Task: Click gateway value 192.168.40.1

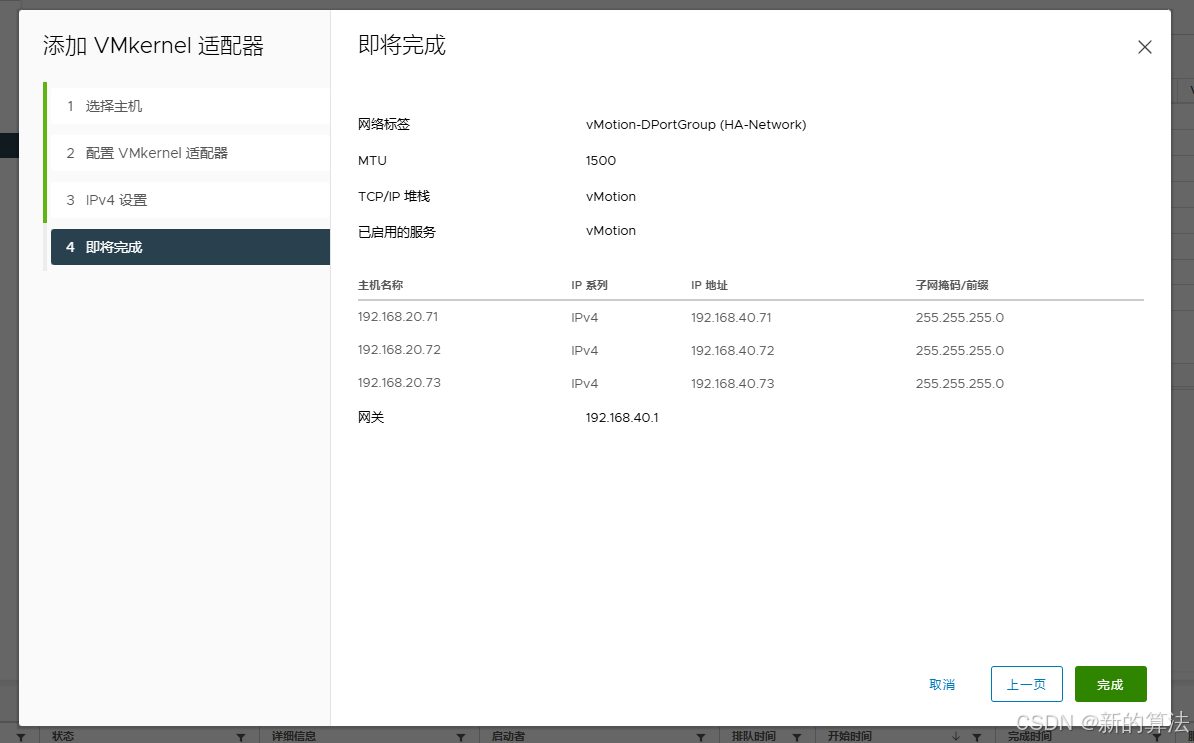Action: [622, 417]
